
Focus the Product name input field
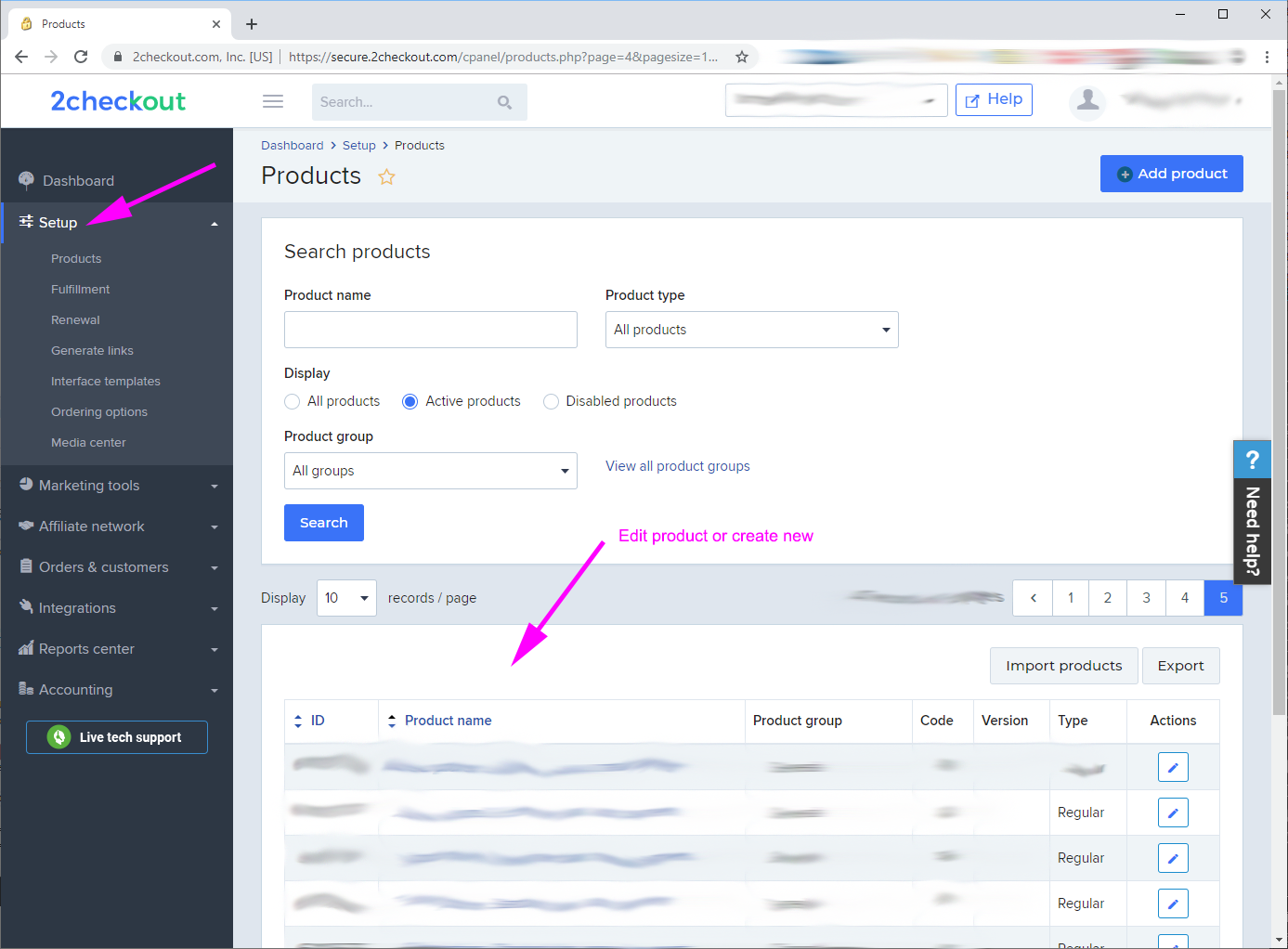pos(431,330)
